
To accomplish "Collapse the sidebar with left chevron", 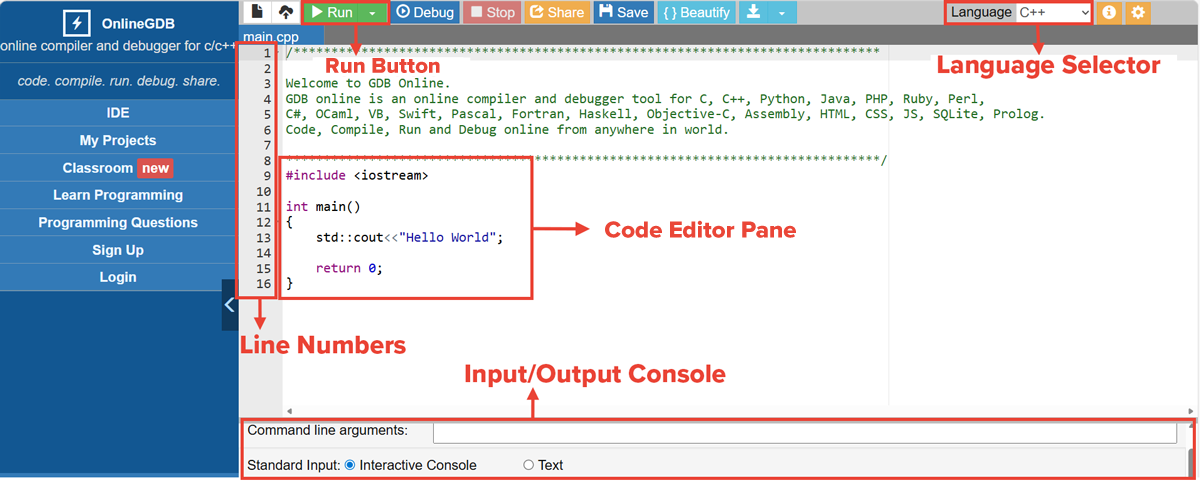I will pos(229,305).
